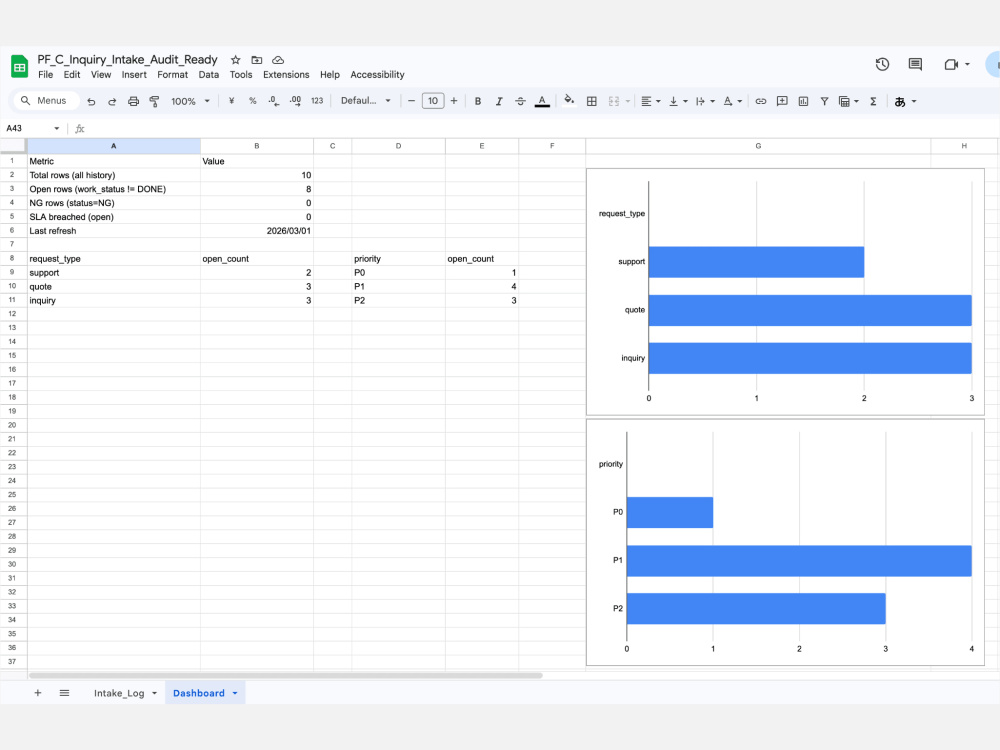The image size is (1000, 750).
Task: Insert a chart
Action: (x=804, y=101)
